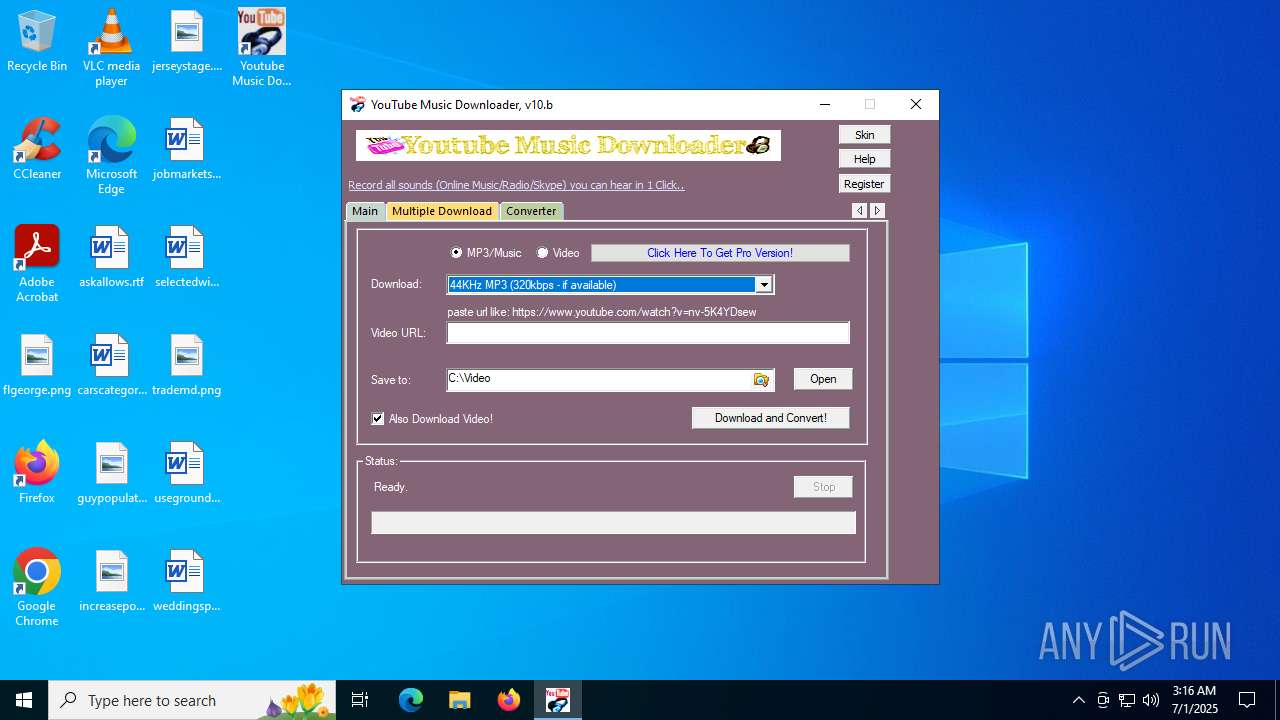Open the Help button

click(x=865, y=159)
